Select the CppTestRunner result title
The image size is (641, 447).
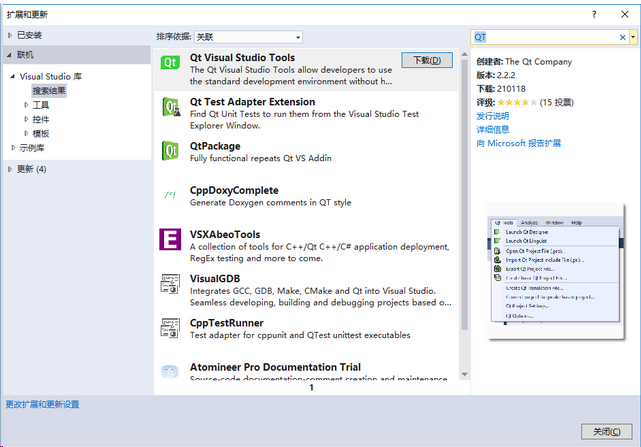point(226,323)
